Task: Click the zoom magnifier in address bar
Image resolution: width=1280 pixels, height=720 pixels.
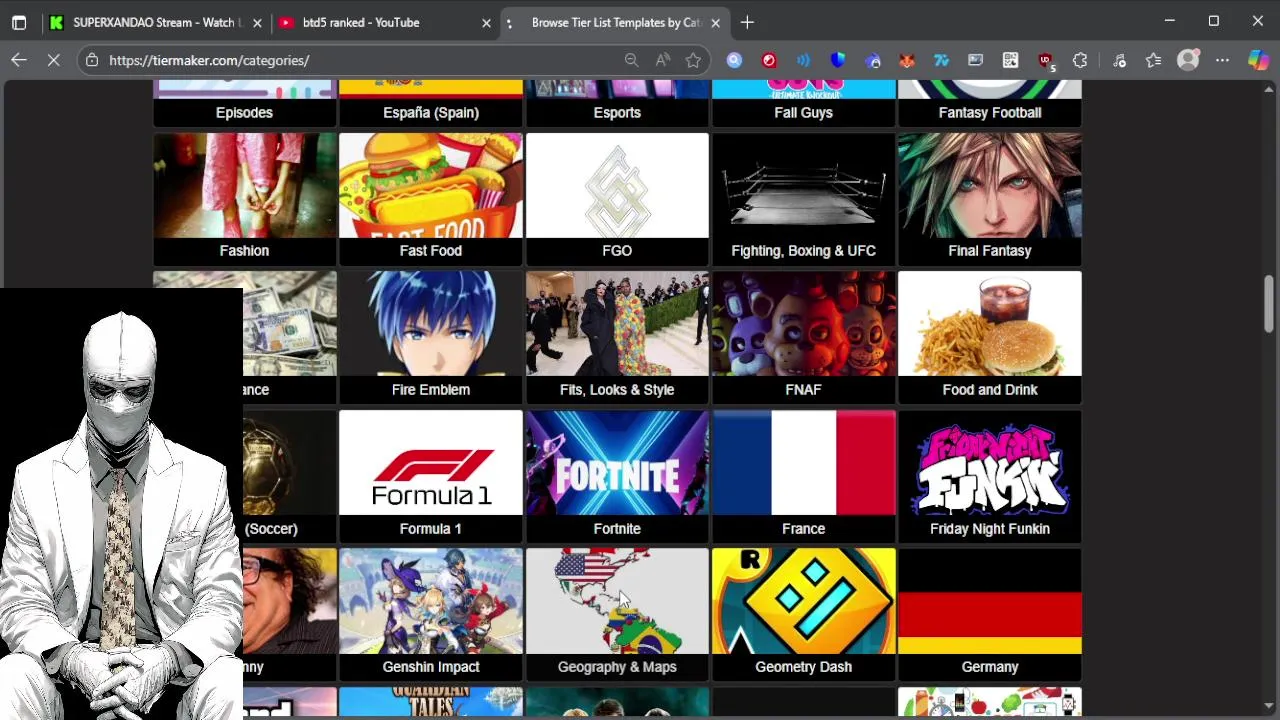Action: point(631,60)
